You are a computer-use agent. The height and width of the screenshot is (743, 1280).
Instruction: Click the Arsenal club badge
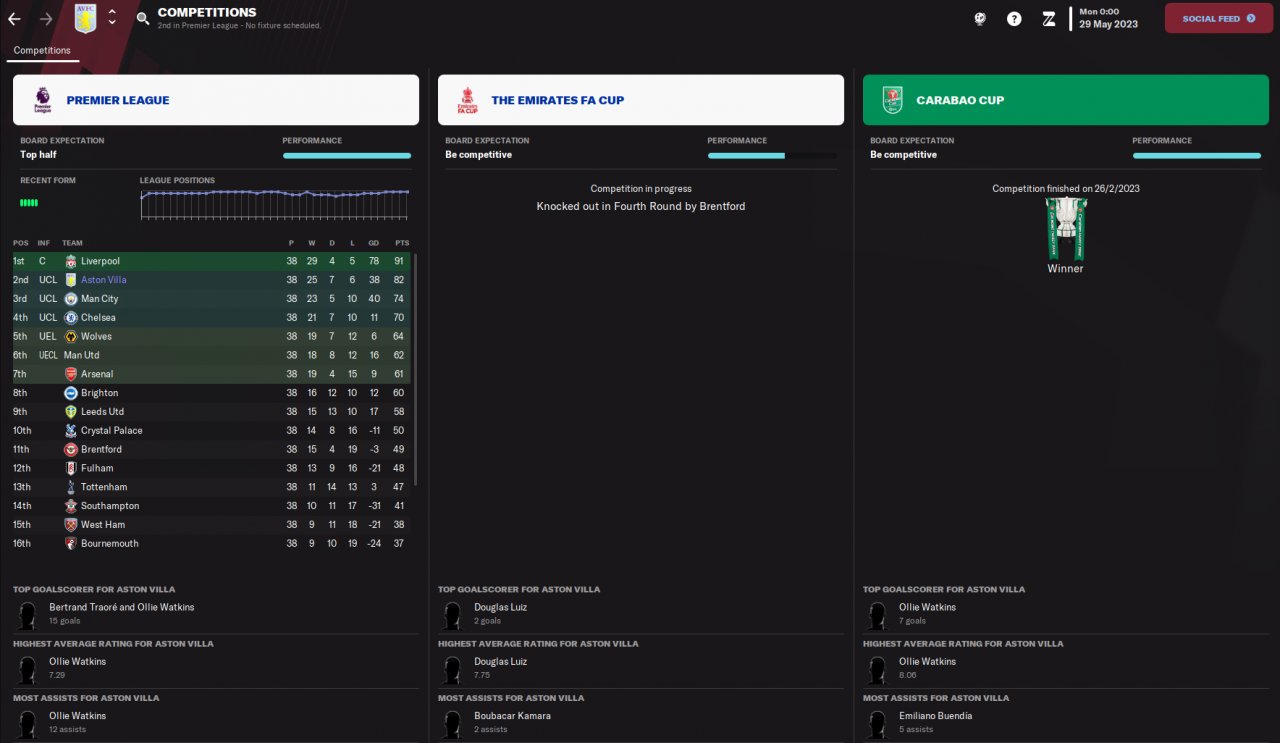[71, 374]
